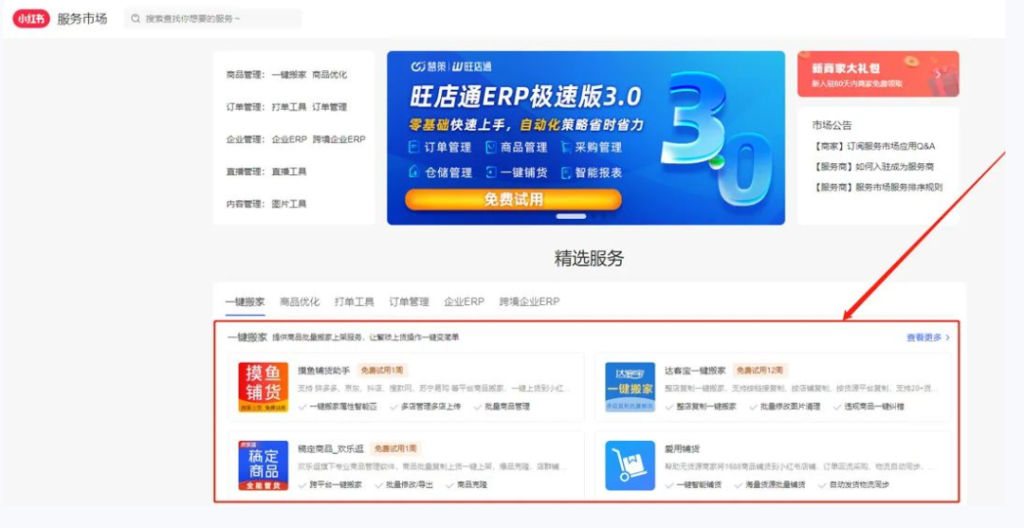Open the 爱用铺货 cart icon
This screenshot has width=1024, height=528.
tap(630, 465)
